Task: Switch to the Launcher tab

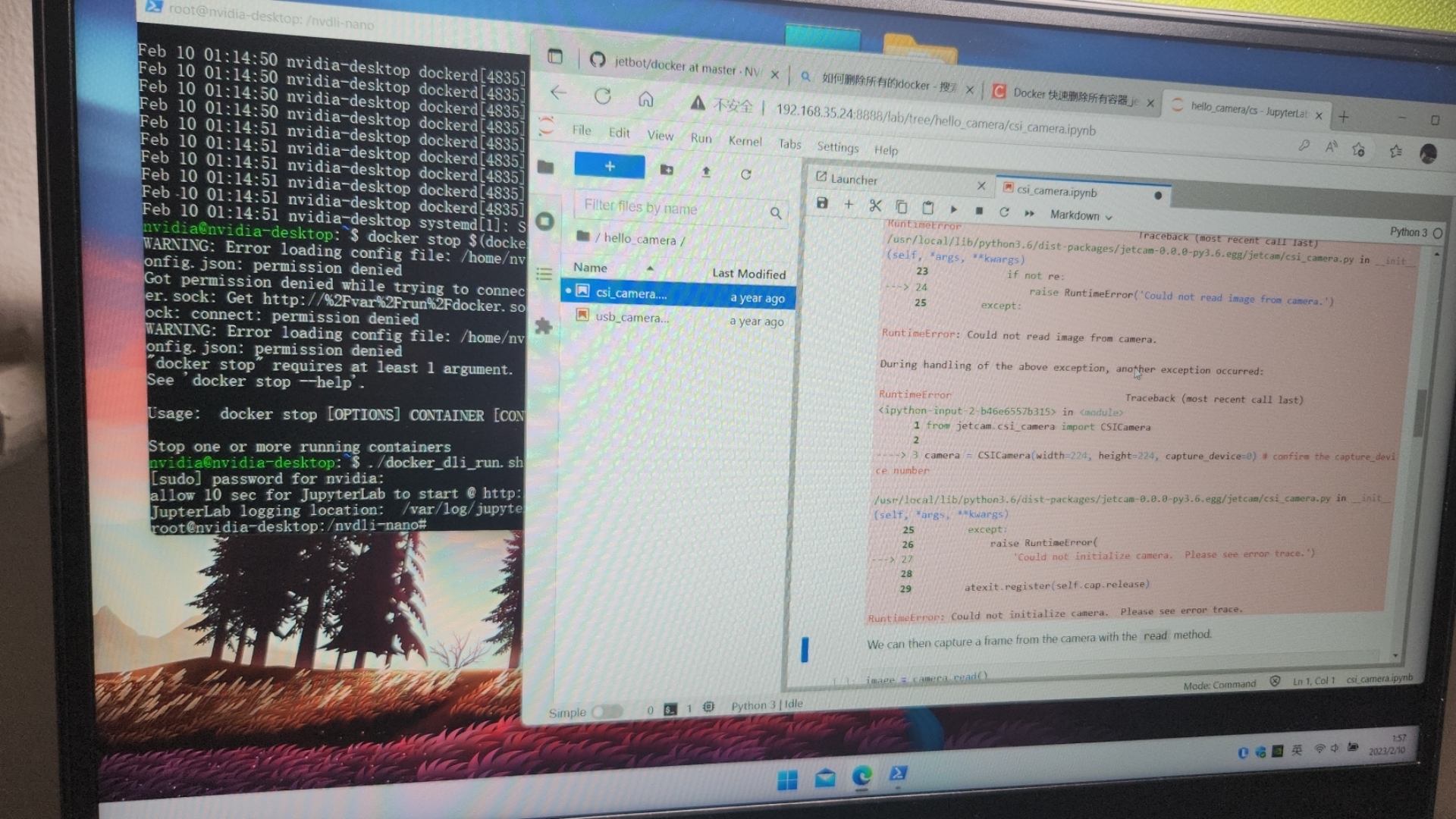Action: (x=854, y=180)
